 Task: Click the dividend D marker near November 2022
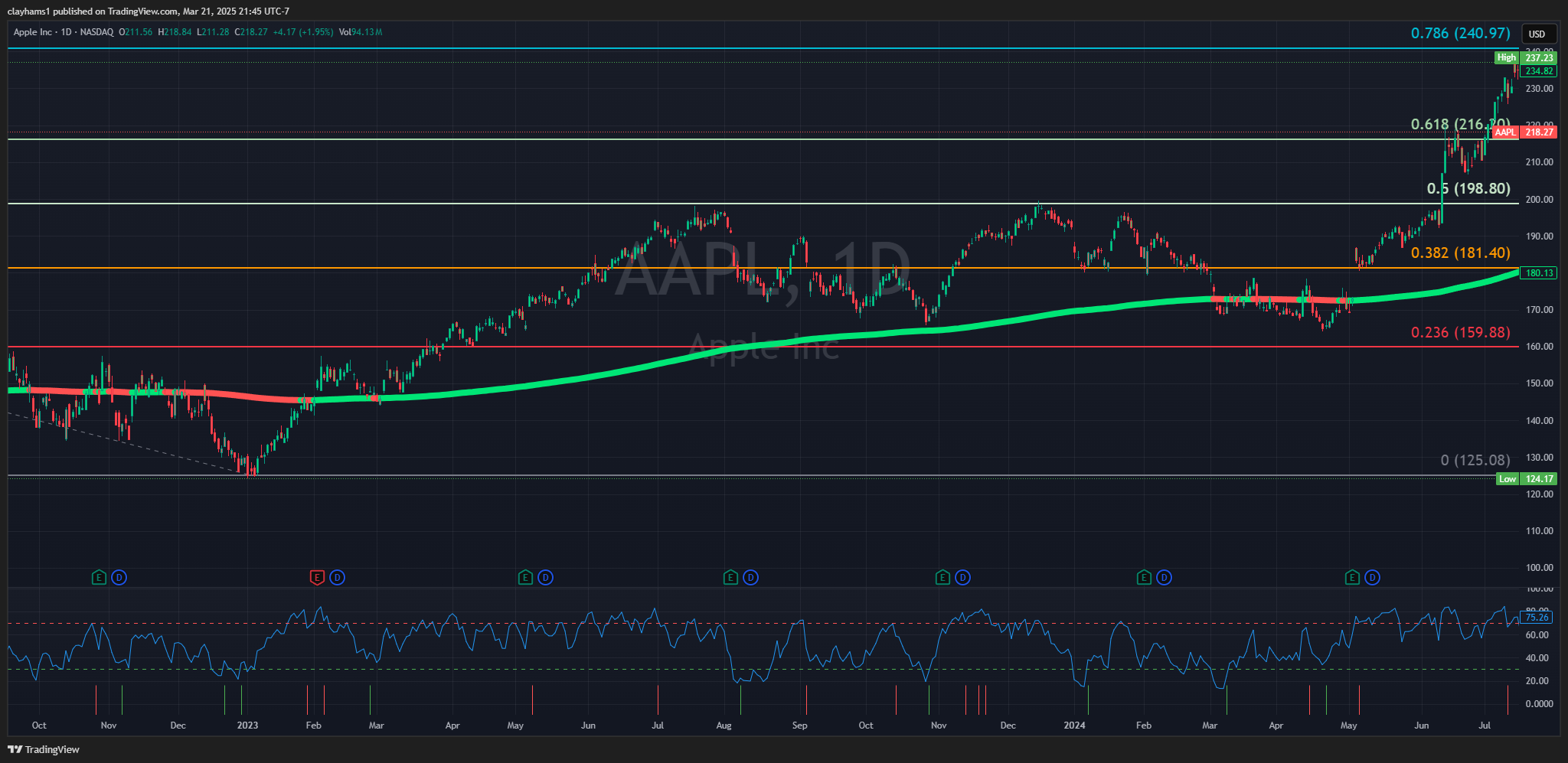[x=119, y=578]
